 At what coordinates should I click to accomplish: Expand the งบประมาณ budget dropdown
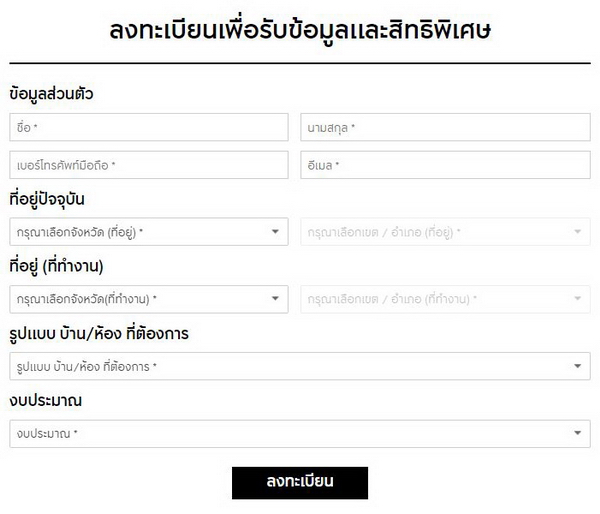click(x=290, y=434)
